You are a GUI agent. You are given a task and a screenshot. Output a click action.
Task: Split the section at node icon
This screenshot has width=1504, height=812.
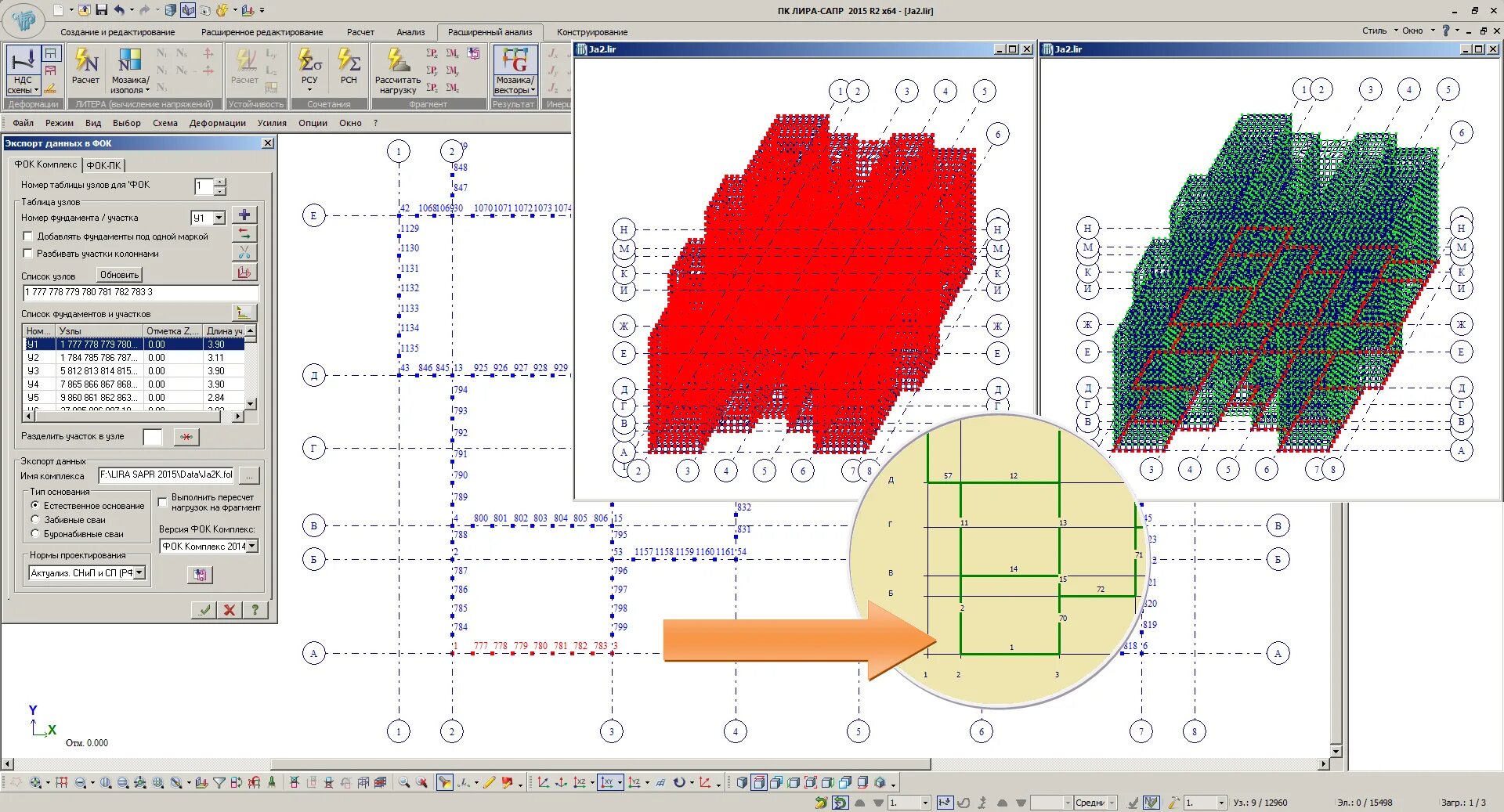(x=186, y=437)
